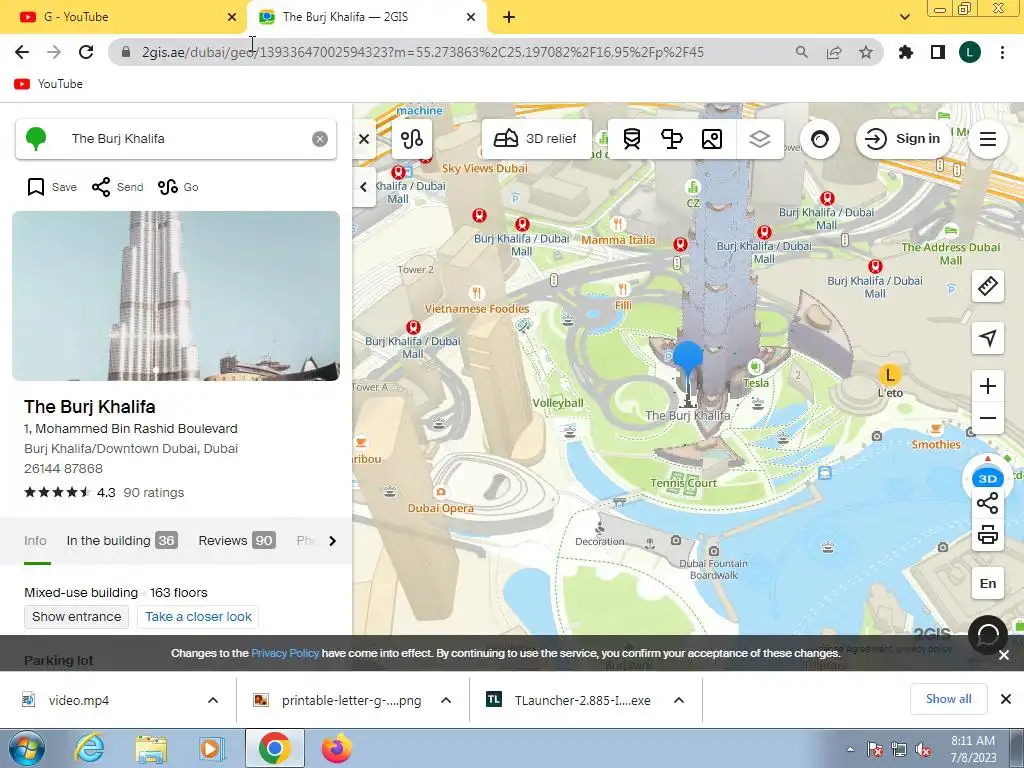The height and width of the screenshot is (768, 1024).
Task: Save the Burj Khalifa bookmark
Action: click(x=52, y=187)
